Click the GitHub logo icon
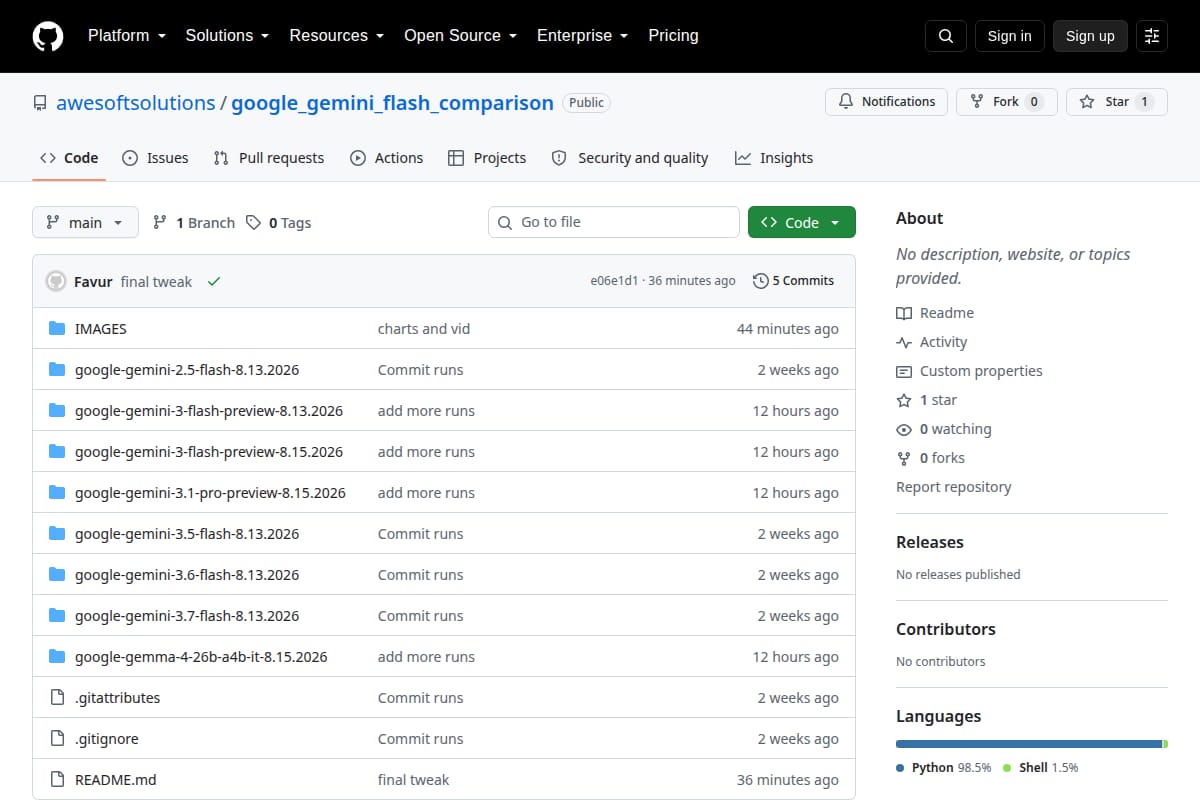This screenshot has height=800, width=1200. click(x=48, y=36)
